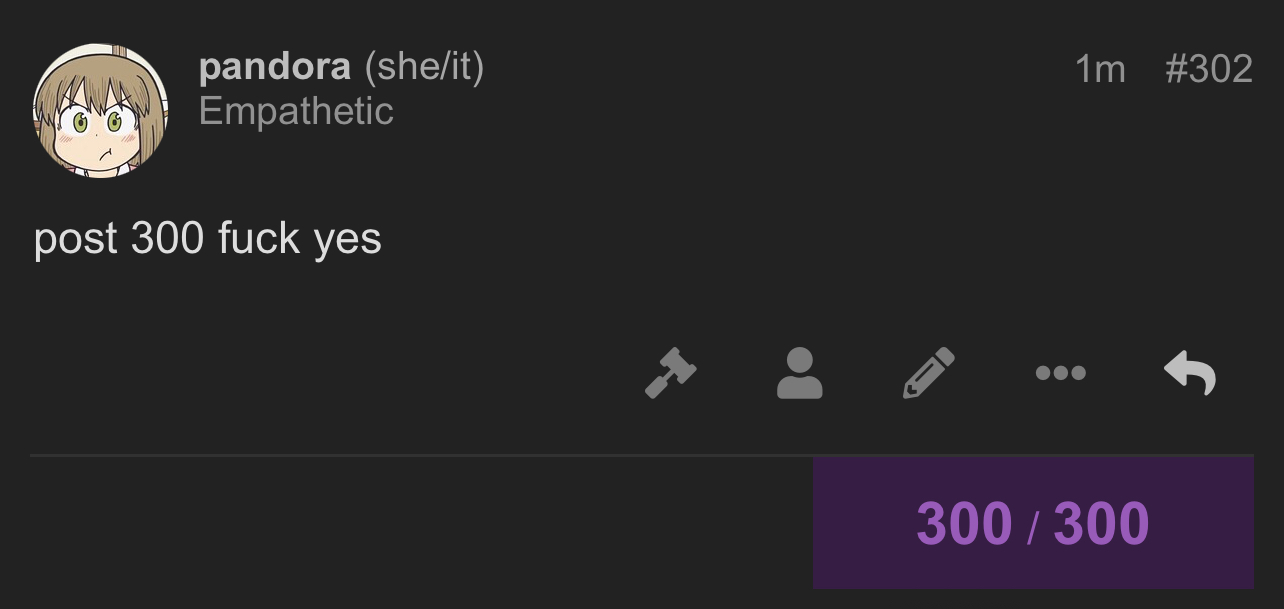Click the post text "post 300 fuck yes"
Screen dimensions: 1284x609
[208, 239]
